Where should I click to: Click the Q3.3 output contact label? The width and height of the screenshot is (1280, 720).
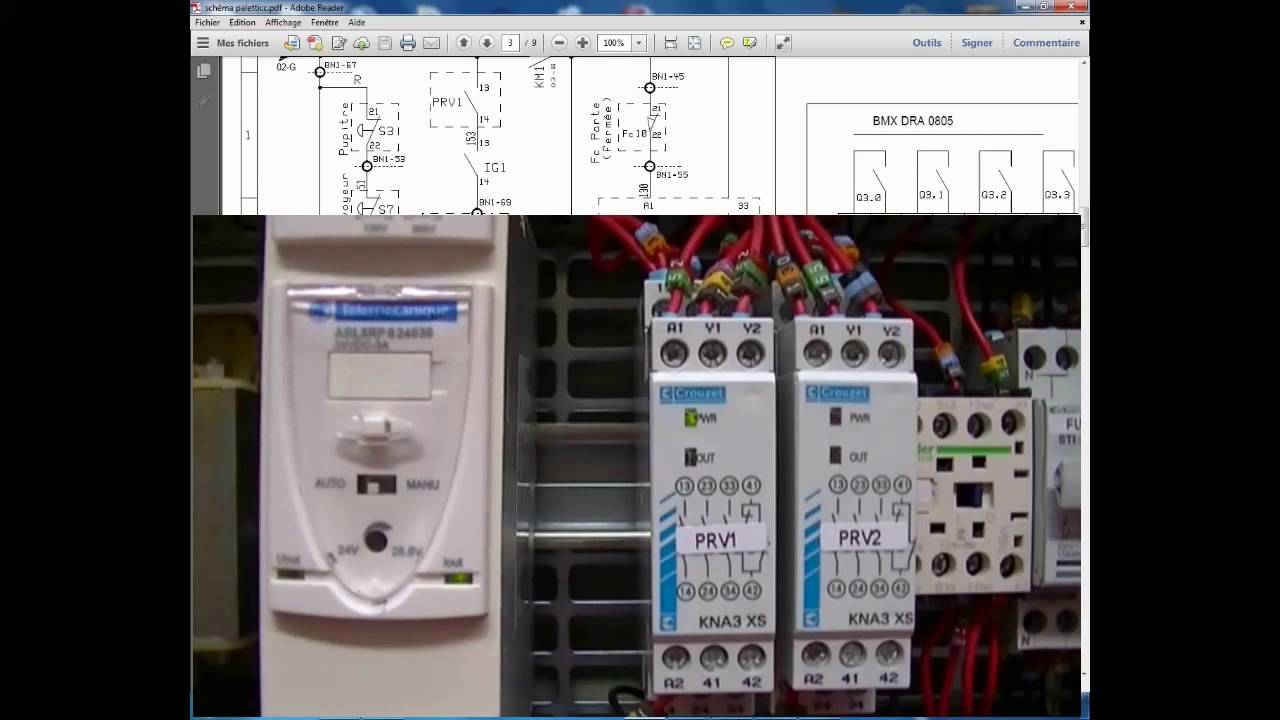pos(1057,195)
